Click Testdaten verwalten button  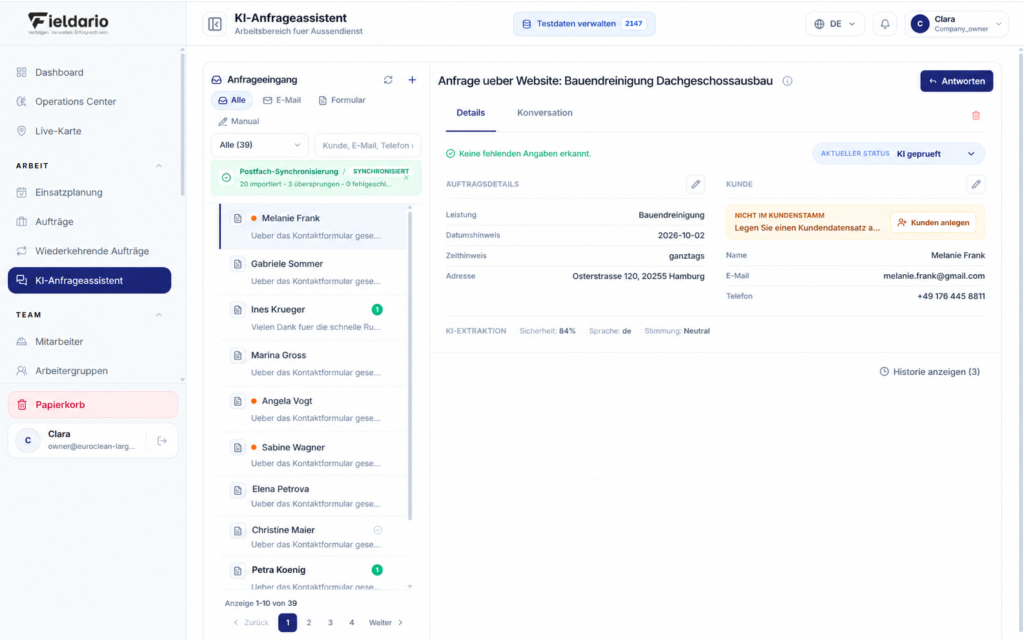point(584,24)
